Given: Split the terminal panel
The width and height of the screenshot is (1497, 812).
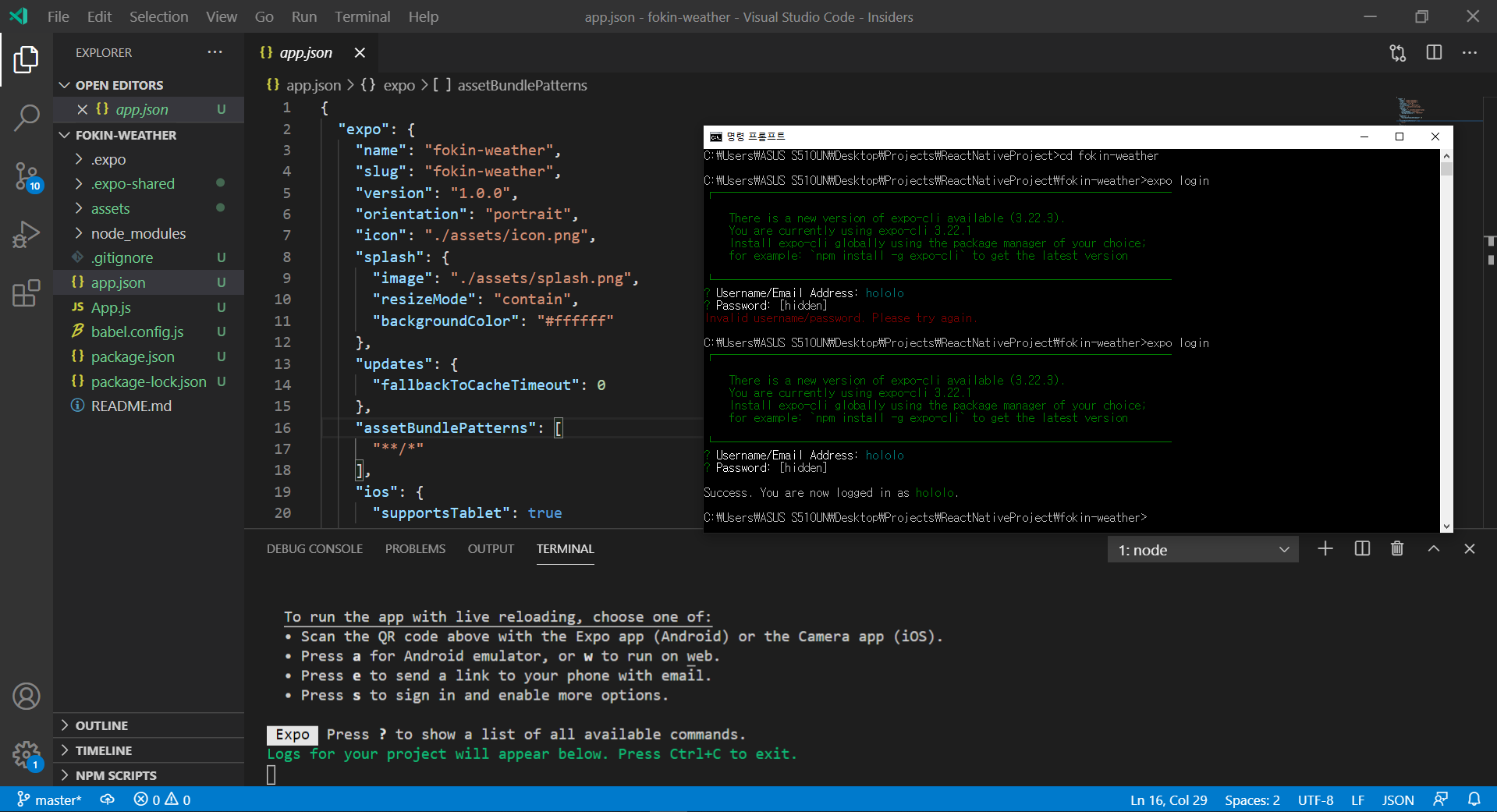Looking at the screenshot, I should point(1362,548).
